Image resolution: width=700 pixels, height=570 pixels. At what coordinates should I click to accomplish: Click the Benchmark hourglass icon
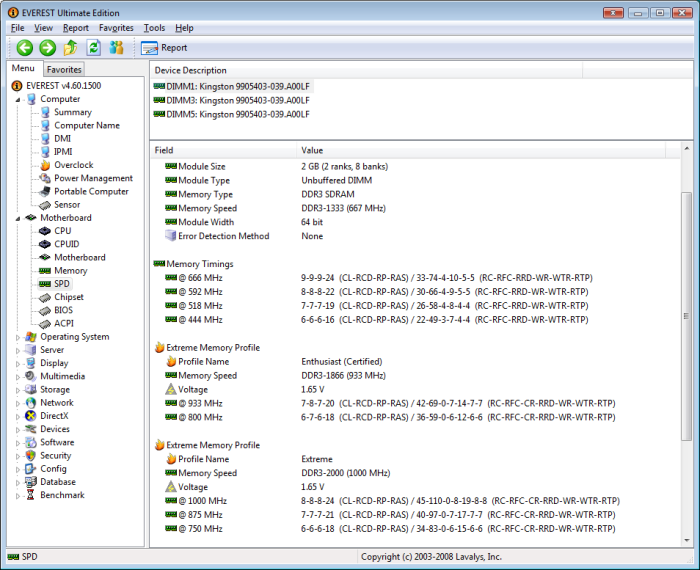point(30,495)
